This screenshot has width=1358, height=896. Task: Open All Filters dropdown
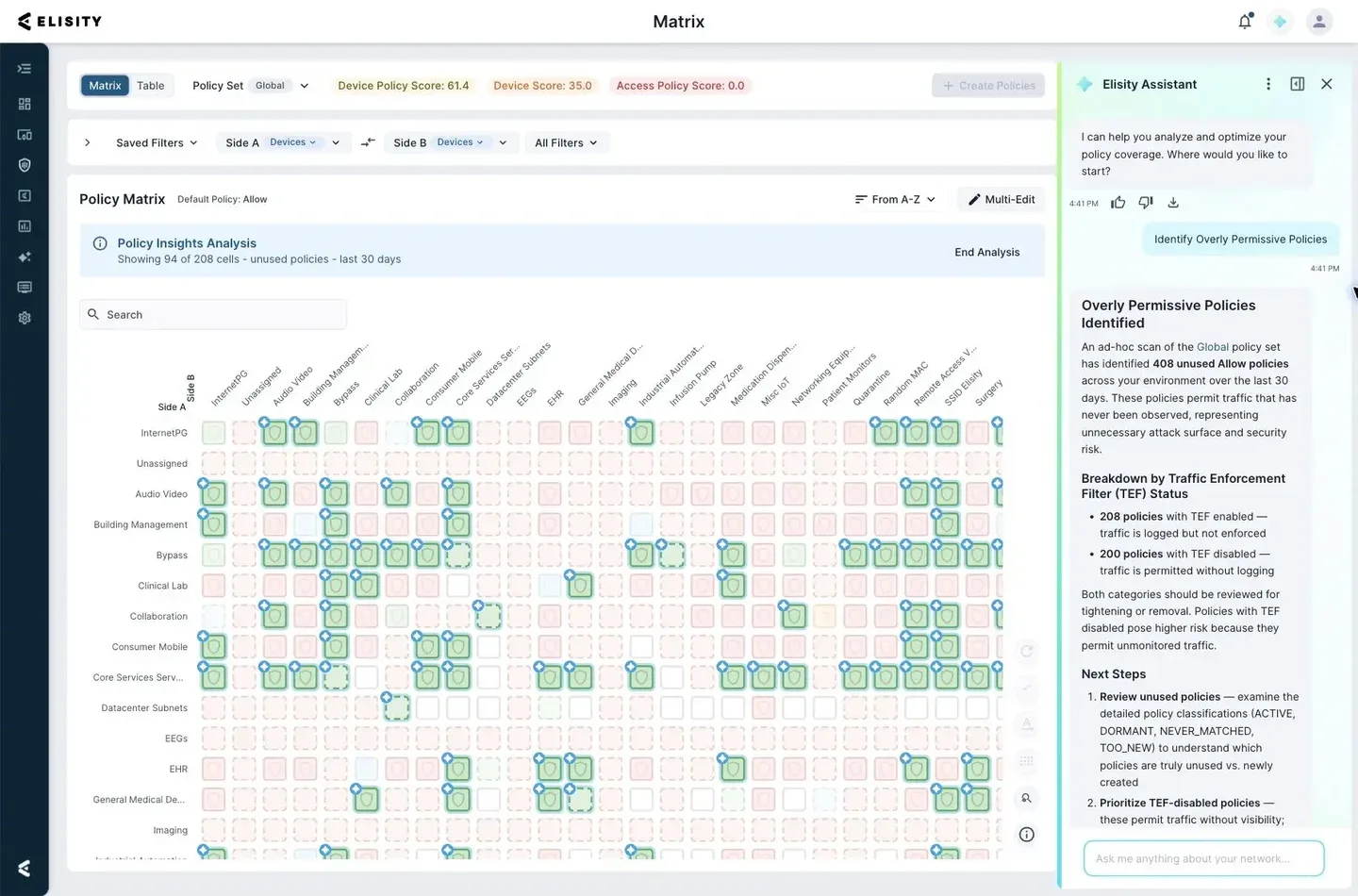point(566,143)
